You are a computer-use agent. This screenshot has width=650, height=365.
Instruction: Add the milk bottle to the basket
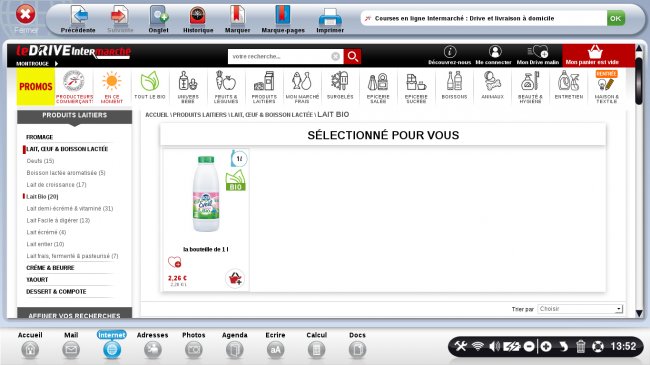[235, 278]
